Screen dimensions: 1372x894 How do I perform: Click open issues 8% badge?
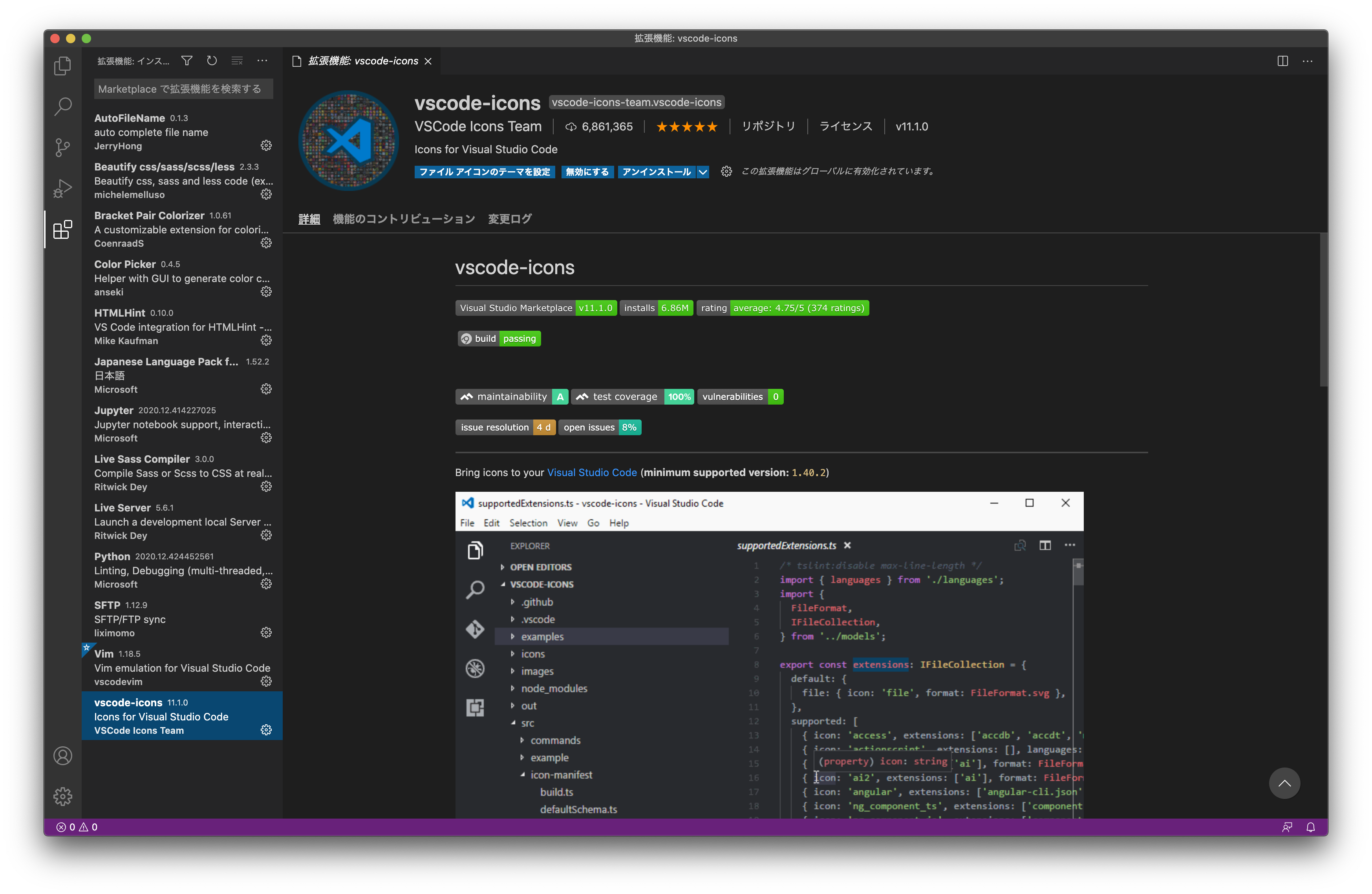click(x=600, y=427)
